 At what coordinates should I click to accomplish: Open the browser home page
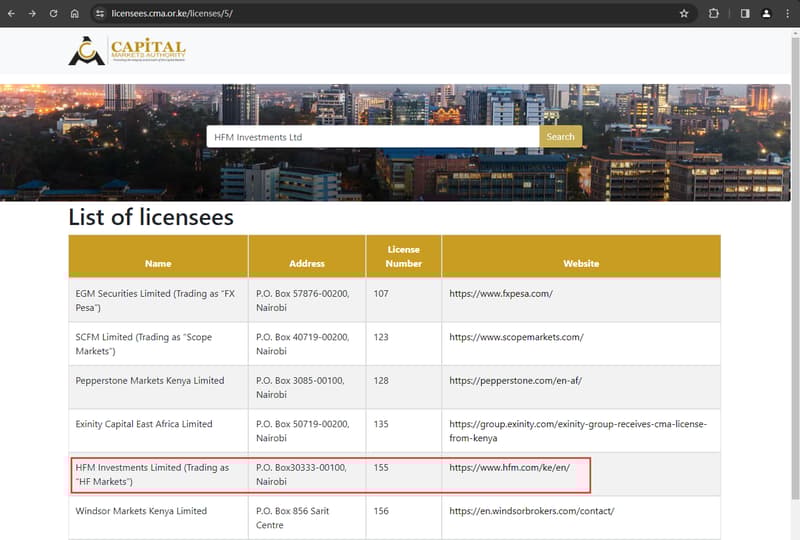click(x=75, y=13)
